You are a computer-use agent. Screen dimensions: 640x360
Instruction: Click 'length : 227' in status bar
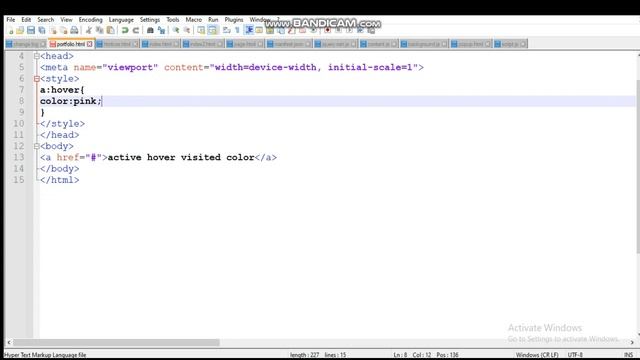coord(304,355)
